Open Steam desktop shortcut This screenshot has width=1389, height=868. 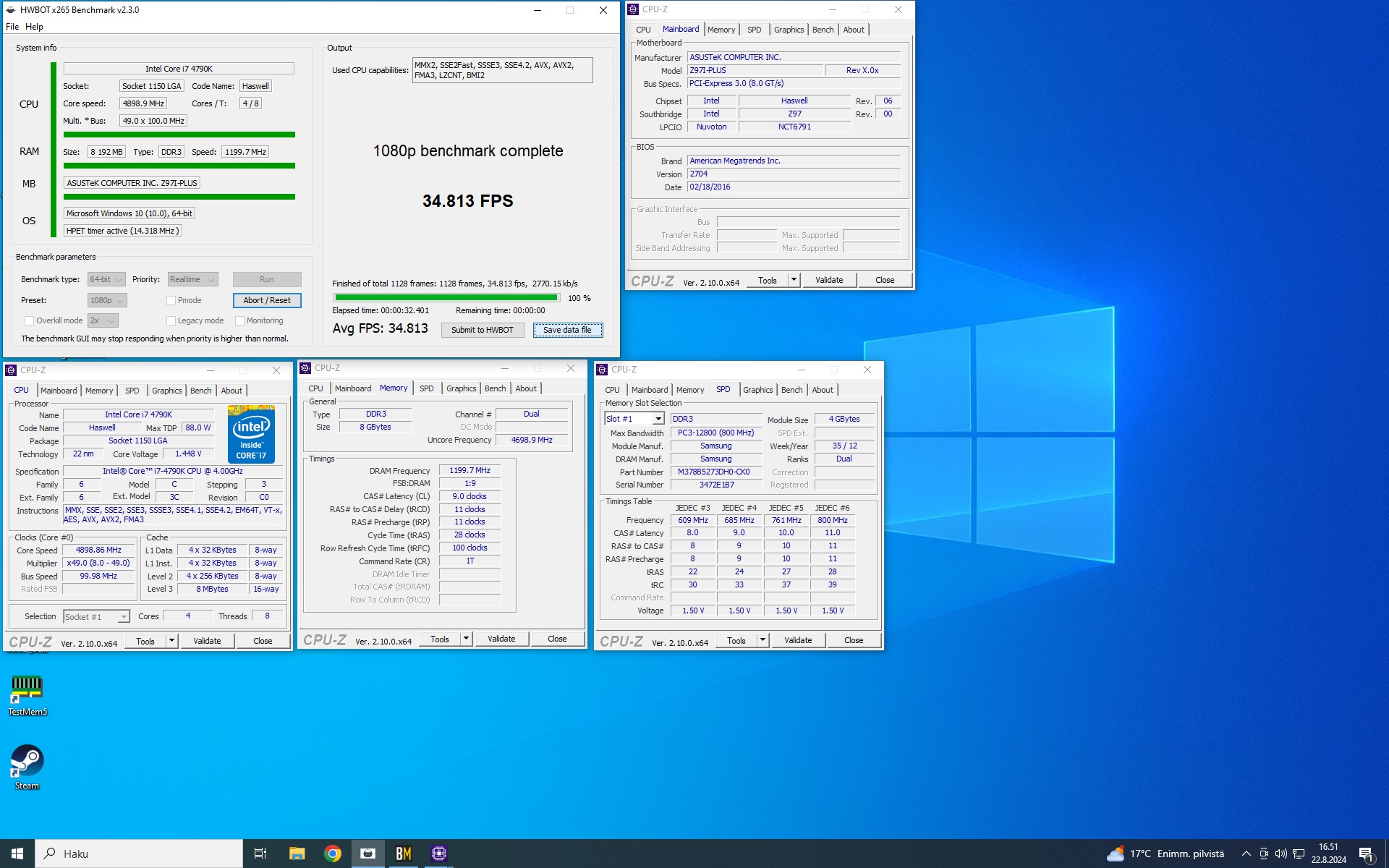click(27, 767)
